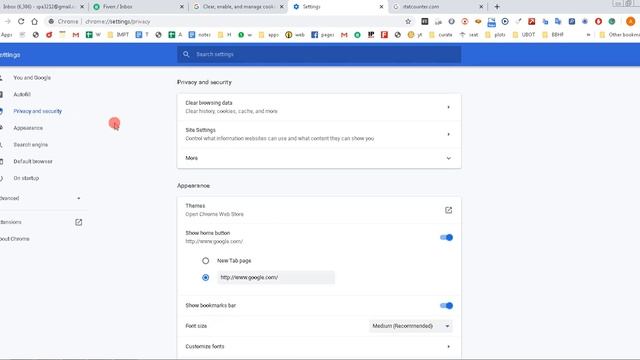Screen dimensions: 640x360
Task: Open the web bookmark
Action: pyautogui.click(x=295, y=35)
